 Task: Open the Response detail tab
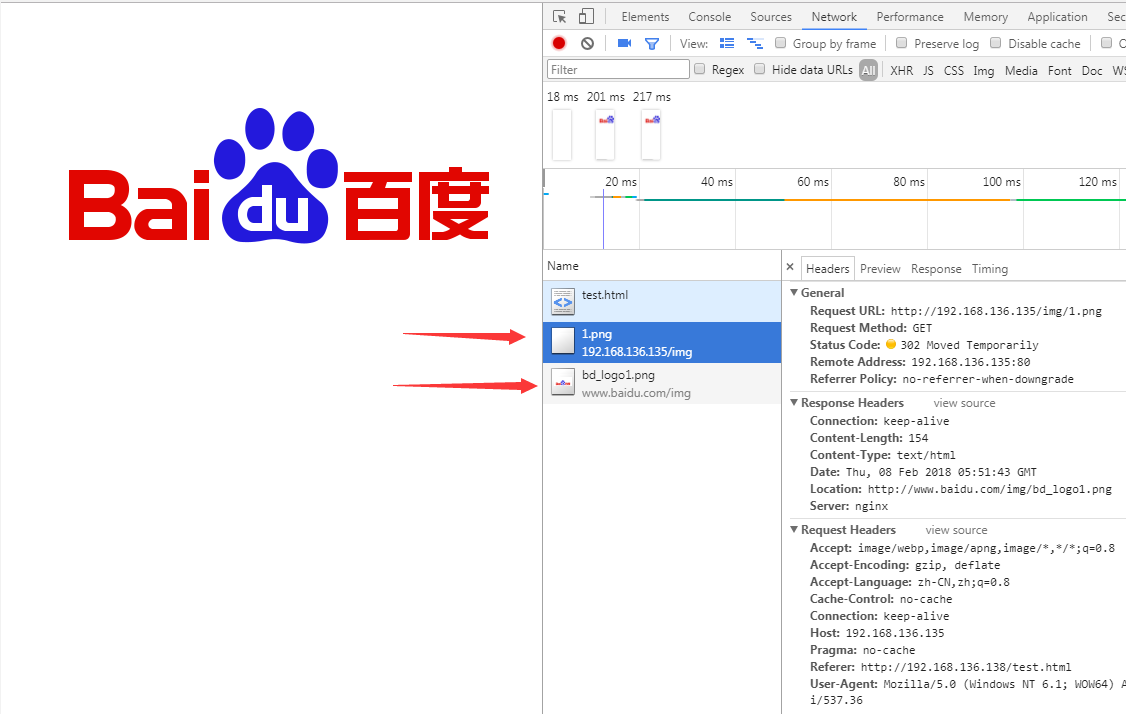tap(936, 269)
